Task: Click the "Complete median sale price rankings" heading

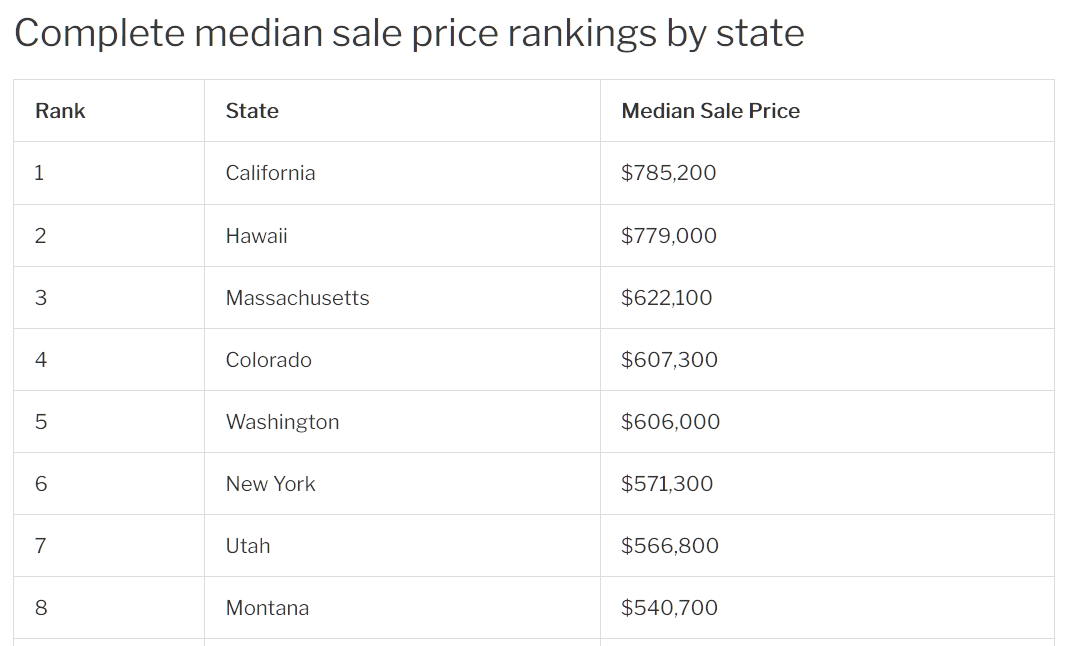Action: click(x=409, y=33)
